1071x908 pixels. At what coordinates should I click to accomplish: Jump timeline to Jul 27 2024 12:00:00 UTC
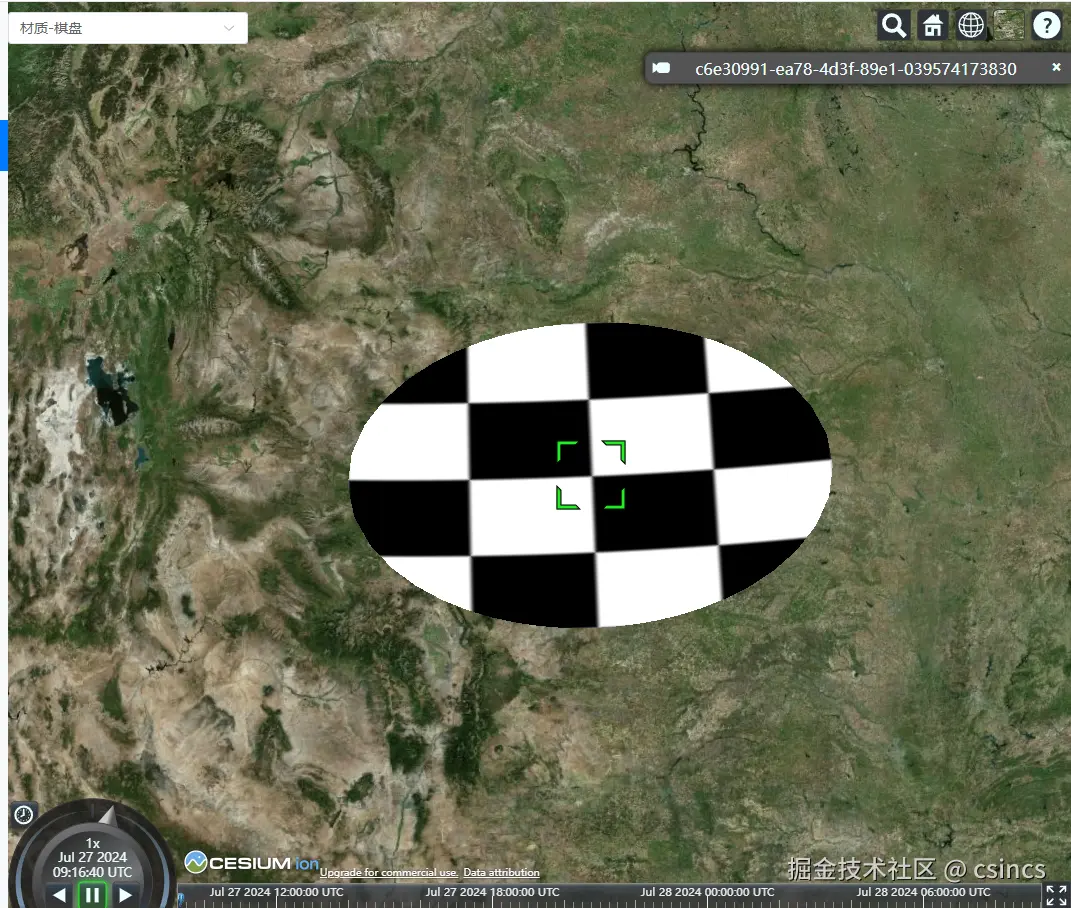(277, 892)
